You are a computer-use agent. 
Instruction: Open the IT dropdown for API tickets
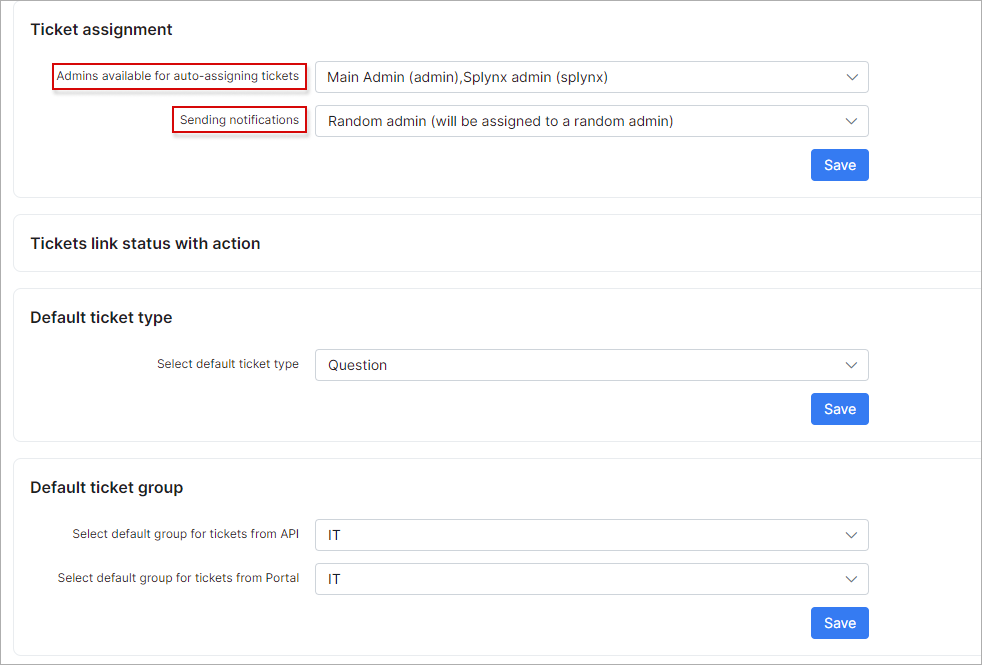(x=580, y=535)
